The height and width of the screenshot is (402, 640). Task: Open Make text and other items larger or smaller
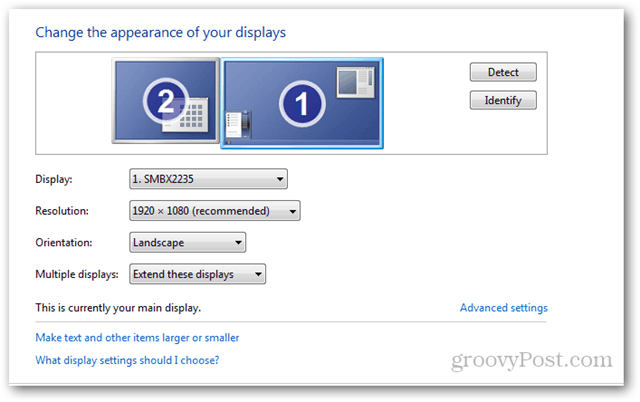pyautogui.click(x=137, y=338)
